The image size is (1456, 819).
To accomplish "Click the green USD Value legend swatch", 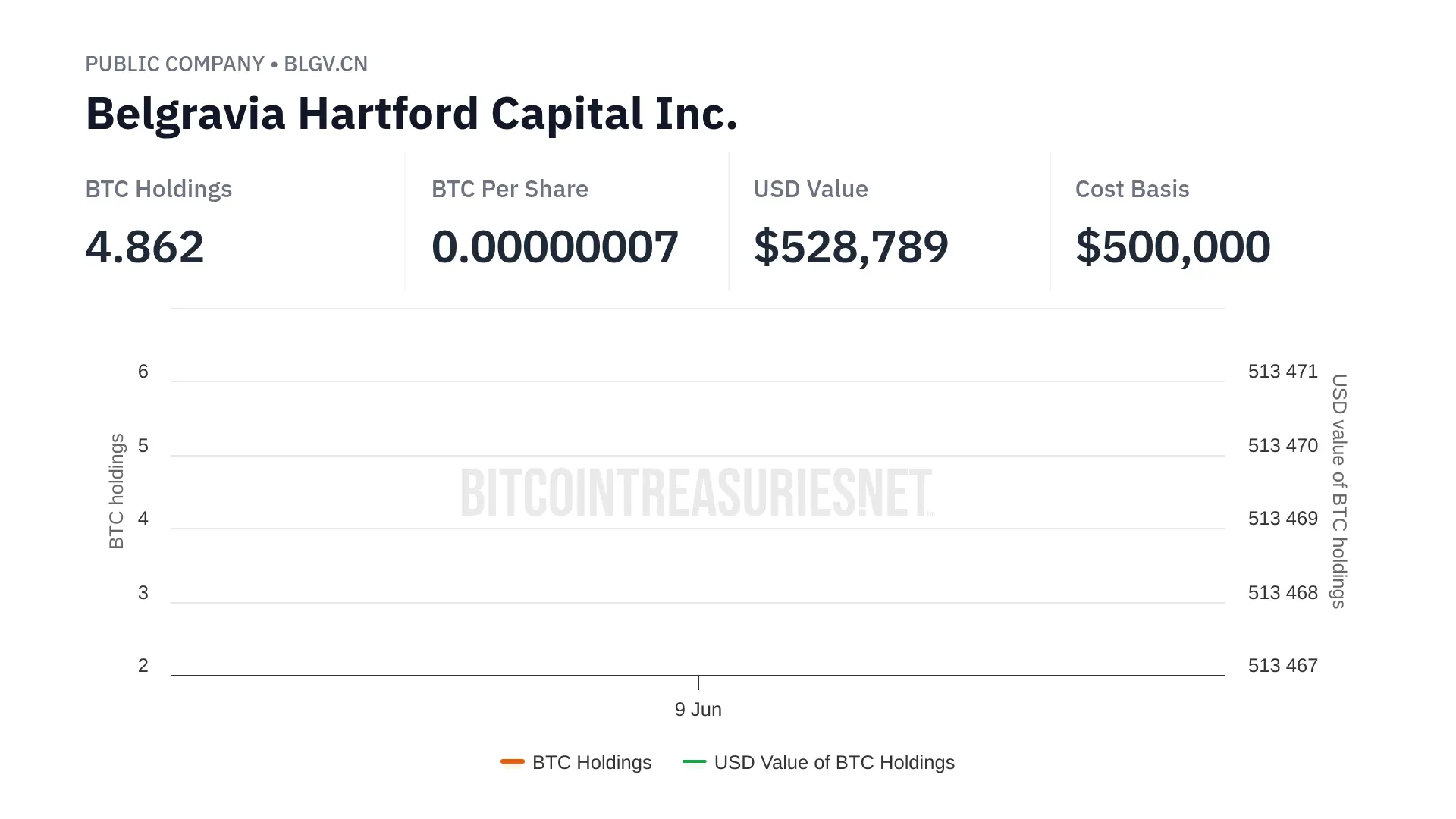I will (x=694, y=761).
